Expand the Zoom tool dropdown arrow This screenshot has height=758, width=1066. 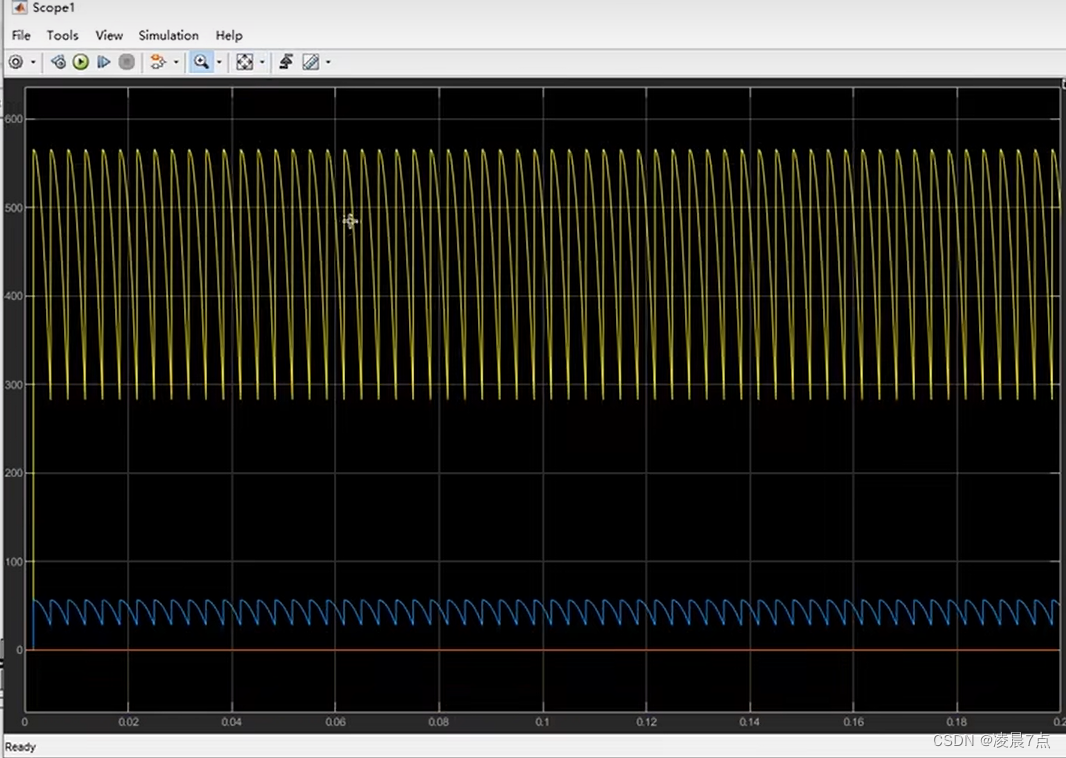(x=219, y=62)
